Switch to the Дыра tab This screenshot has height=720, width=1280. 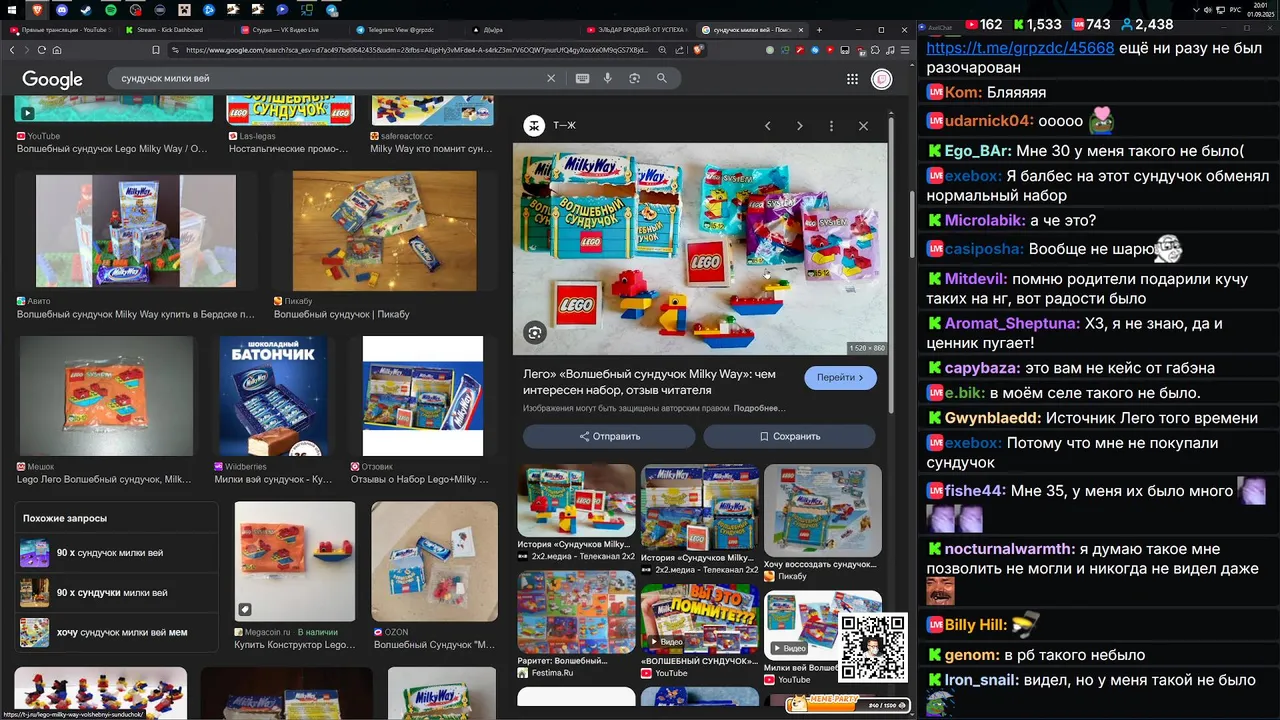coord(522,30)
